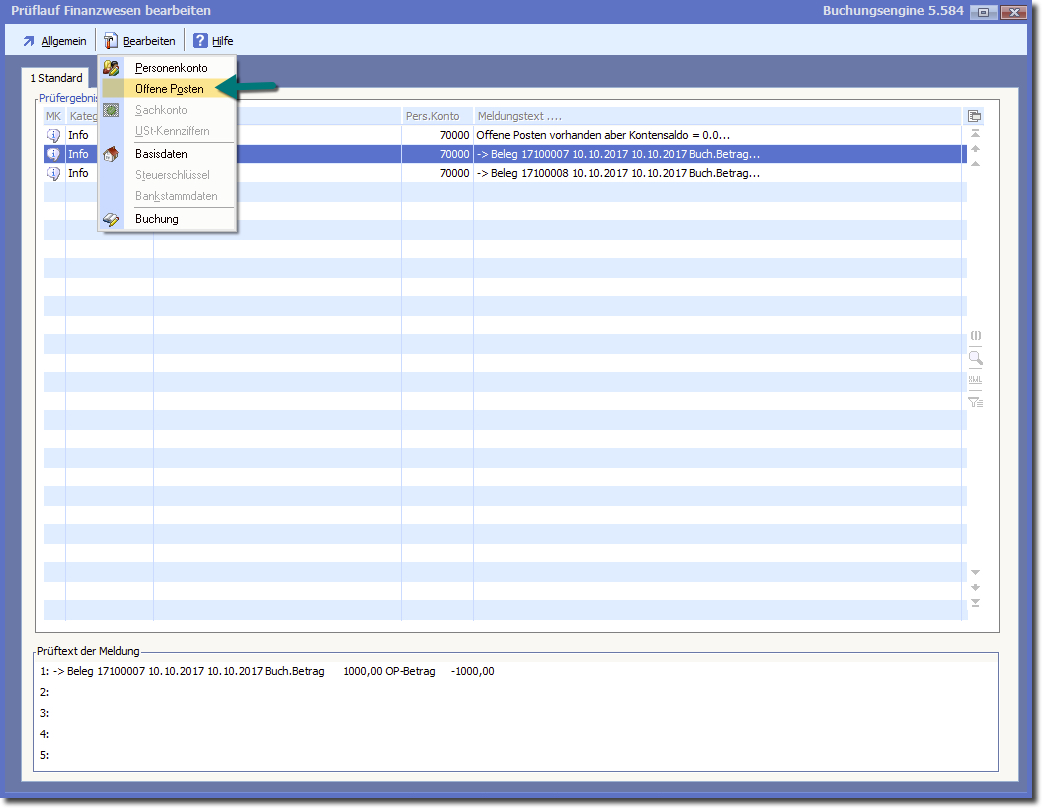This screenshot has width=1042, height=808.
Task: Select the Buchung menu entry
Action: (157, 219)
